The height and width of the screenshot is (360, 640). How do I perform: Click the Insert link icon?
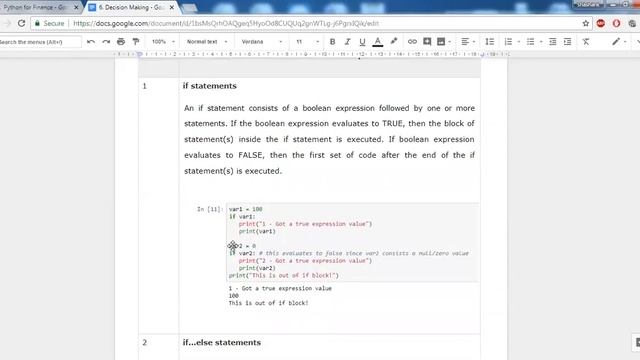[412, 42]
